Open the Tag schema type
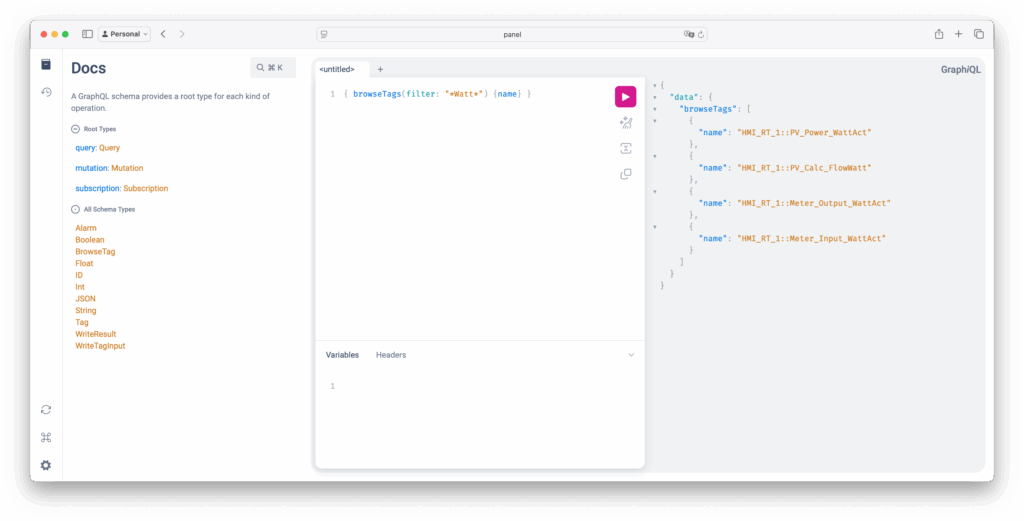Screen dimensions: 1024x521 [82, 322]
